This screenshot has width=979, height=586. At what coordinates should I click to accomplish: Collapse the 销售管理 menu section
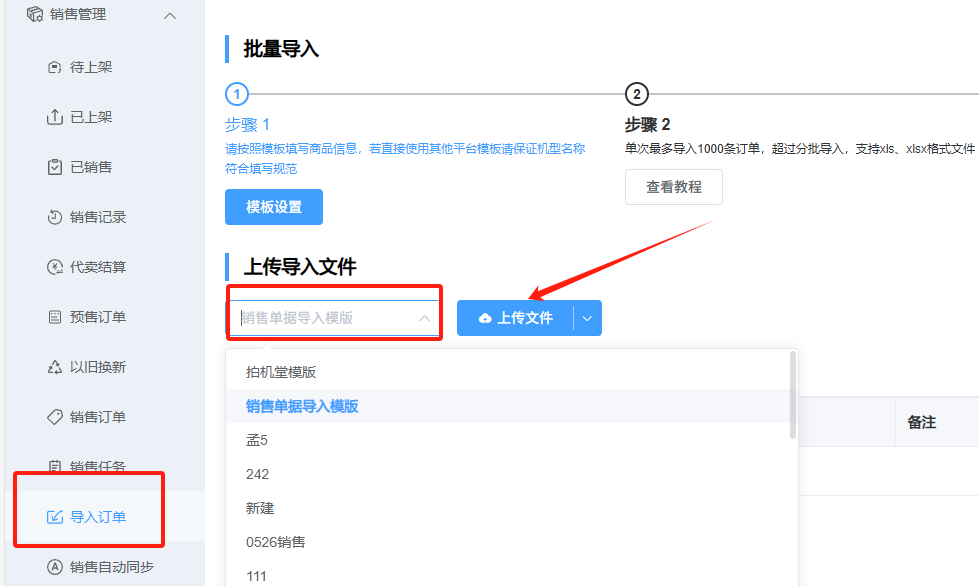tap(169, 15)
